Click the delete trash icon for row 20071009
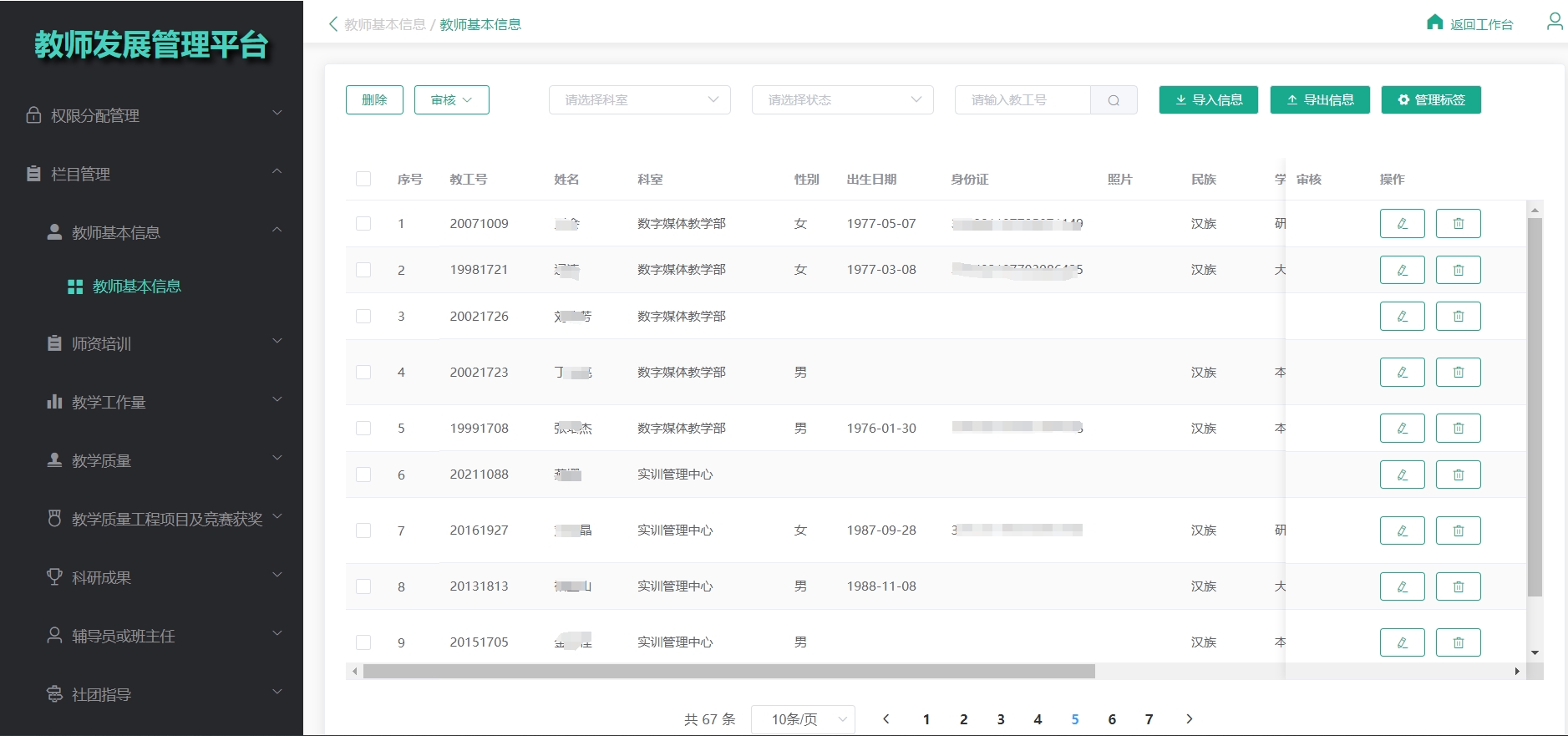Screen dimensions: 1568x736 click(1458, 224)
